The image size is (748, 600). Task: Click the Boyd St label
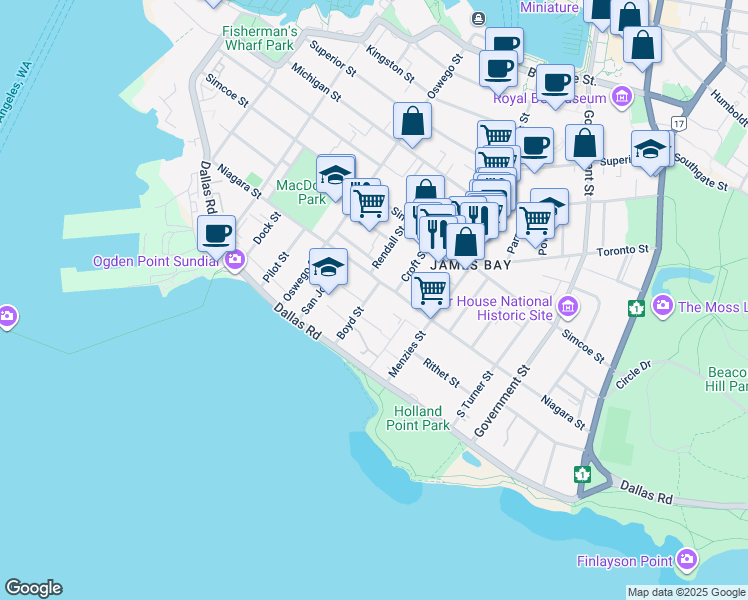[350, 323]
